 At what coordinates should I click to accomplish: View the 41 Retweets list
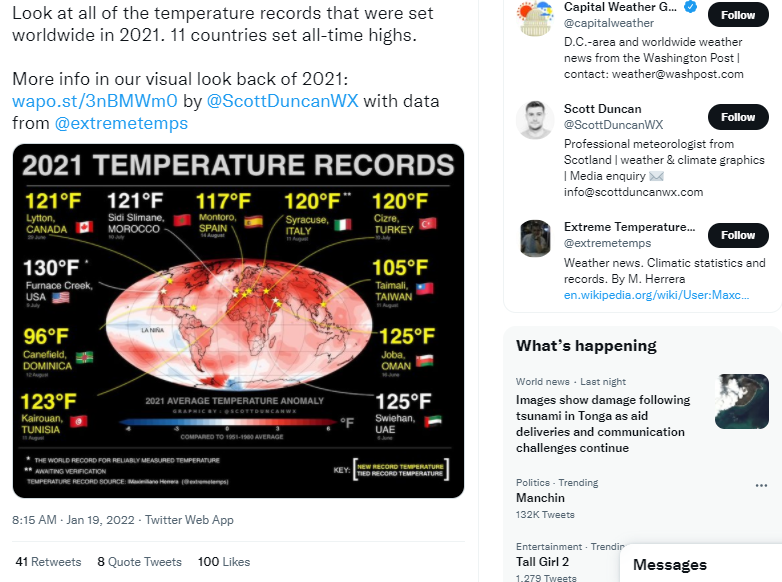(x=48, y=562)
